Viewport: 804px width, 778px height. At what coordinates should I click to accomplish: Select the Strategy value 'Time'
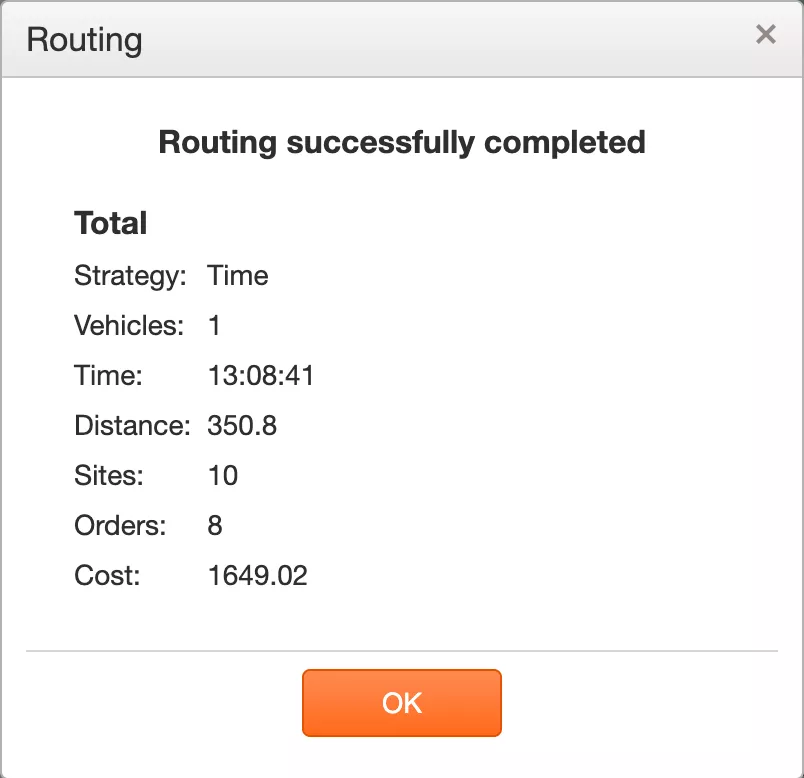(238, 275)
